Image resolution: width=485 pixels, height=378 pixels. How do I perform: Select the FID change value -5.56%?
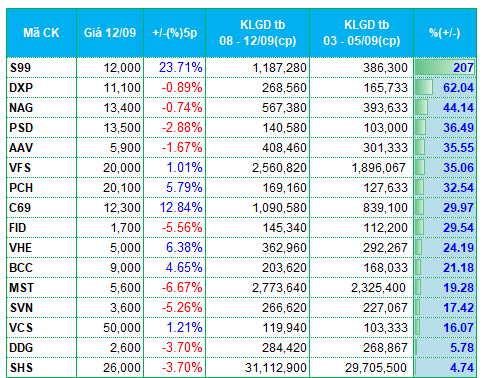click(x=182, y=228)
